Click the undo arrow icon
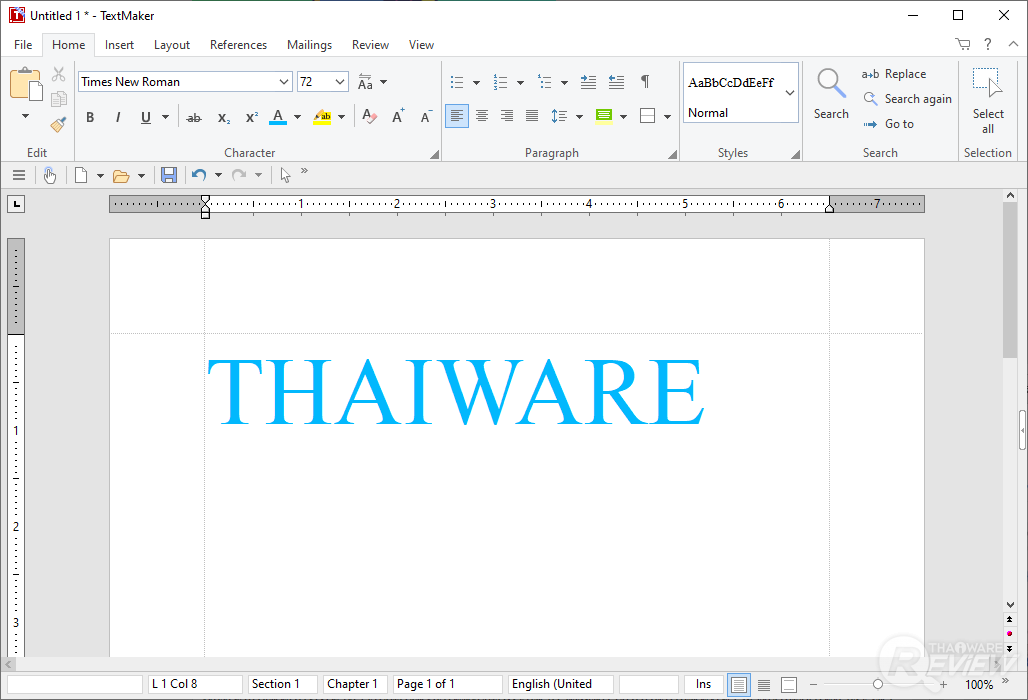The height and width of the screenshot is (700, 1028). tap(199, 174)
